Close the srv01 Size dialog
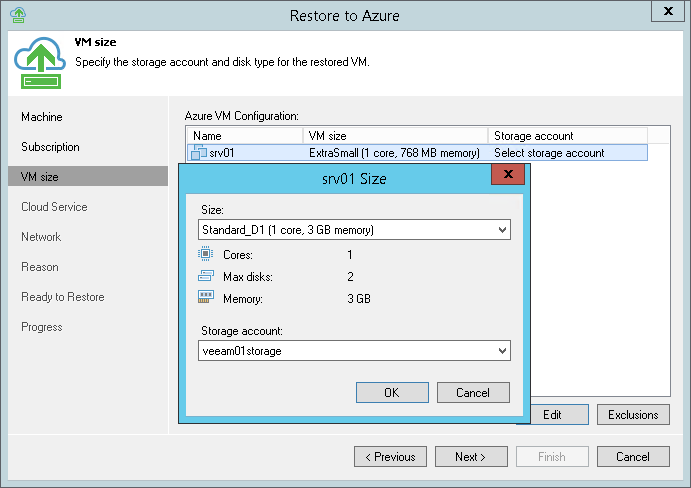691x488 pixels. (x=509, y=175)
